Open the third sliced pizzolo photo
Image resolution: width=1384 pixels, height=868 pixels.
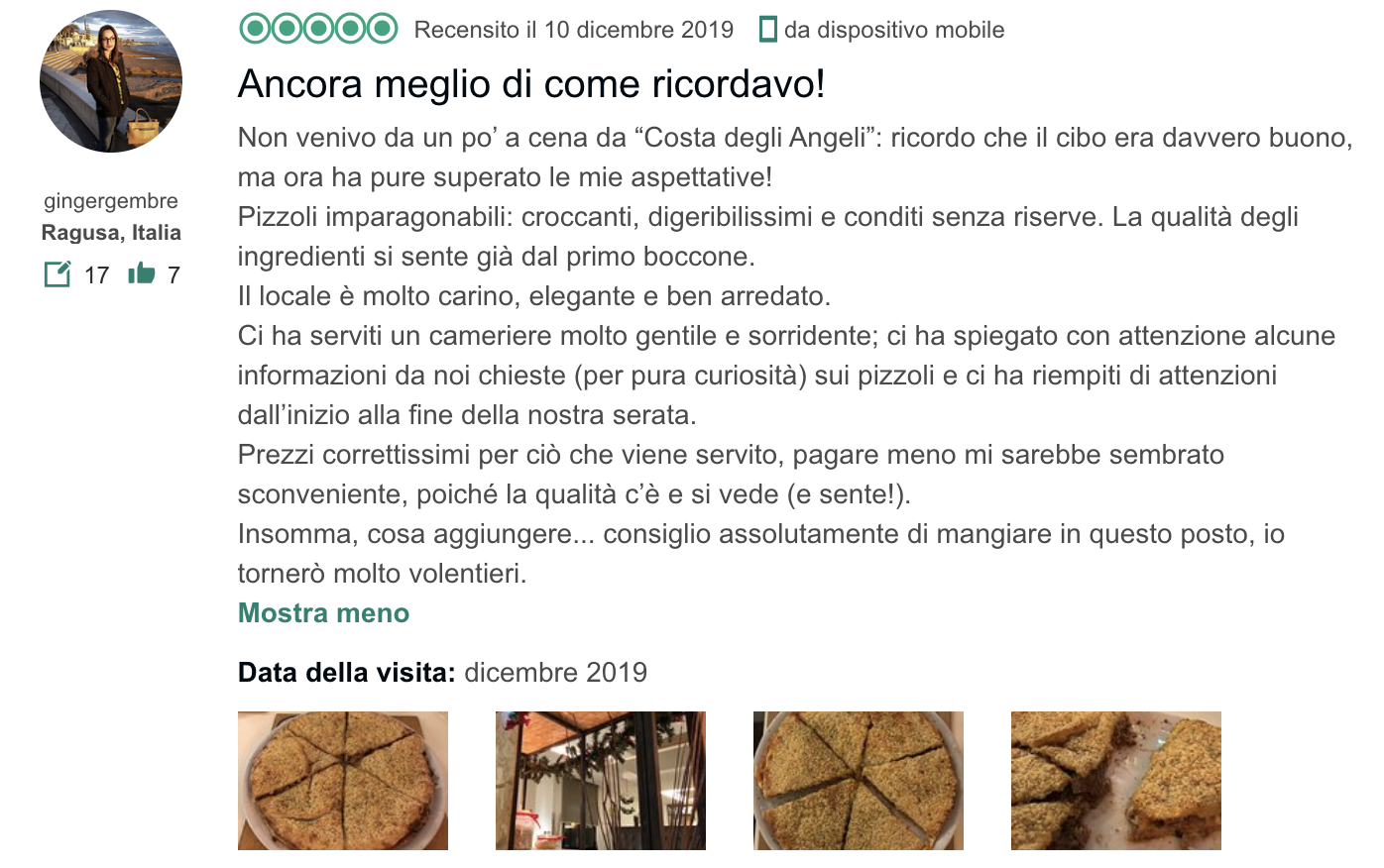859,781
